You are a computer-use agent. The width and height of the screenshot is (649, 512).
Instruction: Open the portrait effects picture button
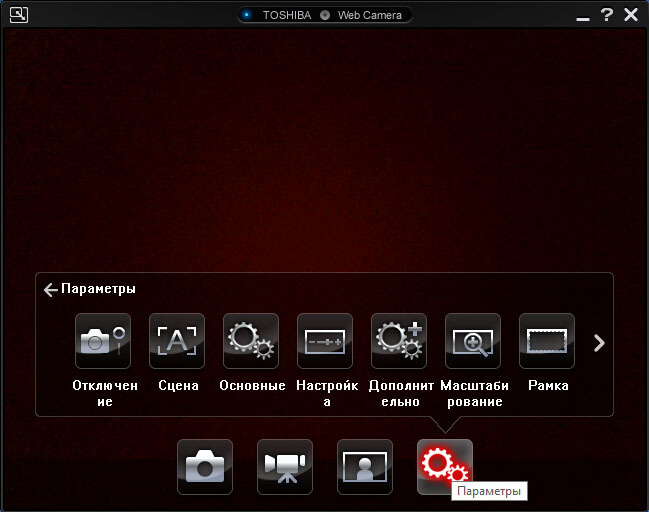pos(365,467)
